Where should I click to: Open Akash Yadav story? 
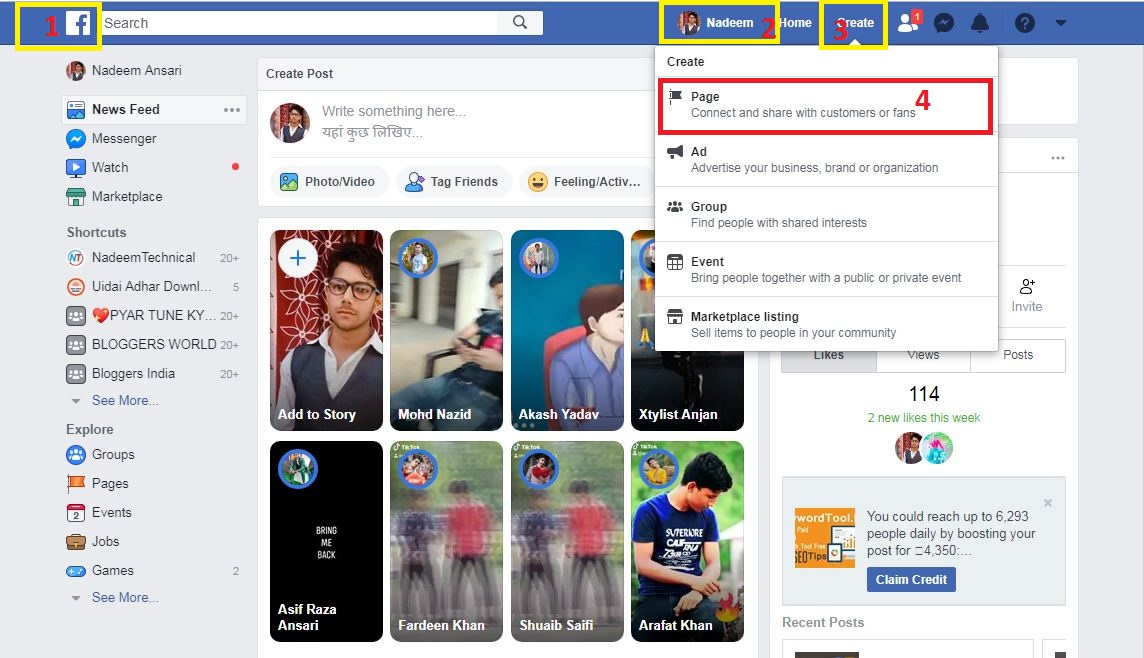click(x=567, y=330)
